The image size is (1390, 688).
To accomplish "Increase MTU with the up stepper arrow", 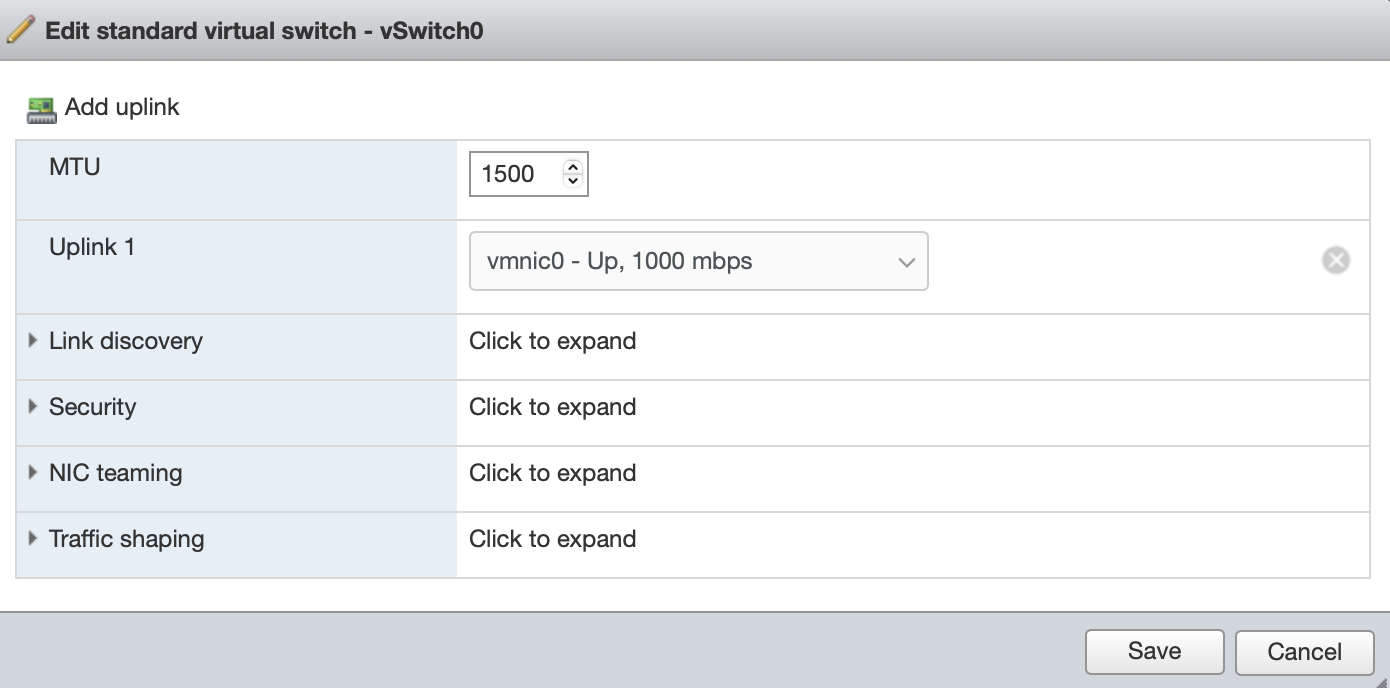I will [x=572, y=167].
